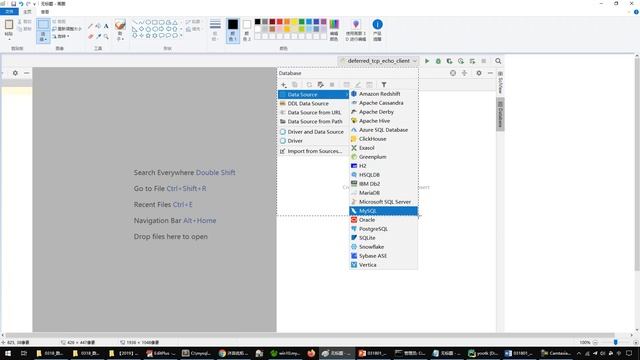
Task: Click the Zoom out minus button
Action: point(595,342)
